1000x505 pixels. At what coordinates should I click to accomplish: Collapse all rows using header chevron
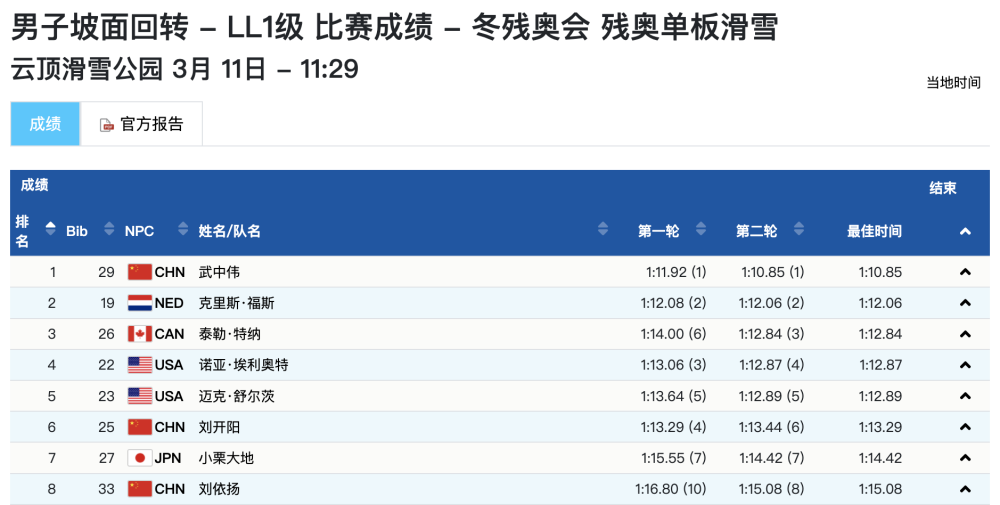[x=965, y=231]
